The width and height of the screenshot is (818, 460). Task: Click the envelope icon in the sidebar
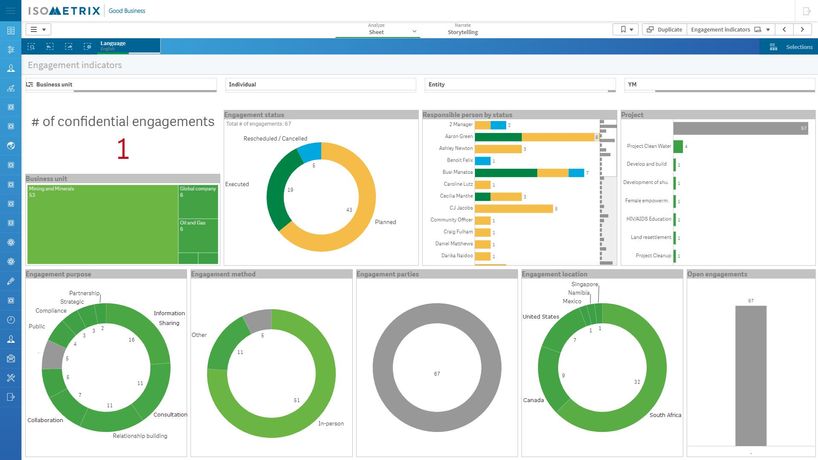[x=10, y=358]
